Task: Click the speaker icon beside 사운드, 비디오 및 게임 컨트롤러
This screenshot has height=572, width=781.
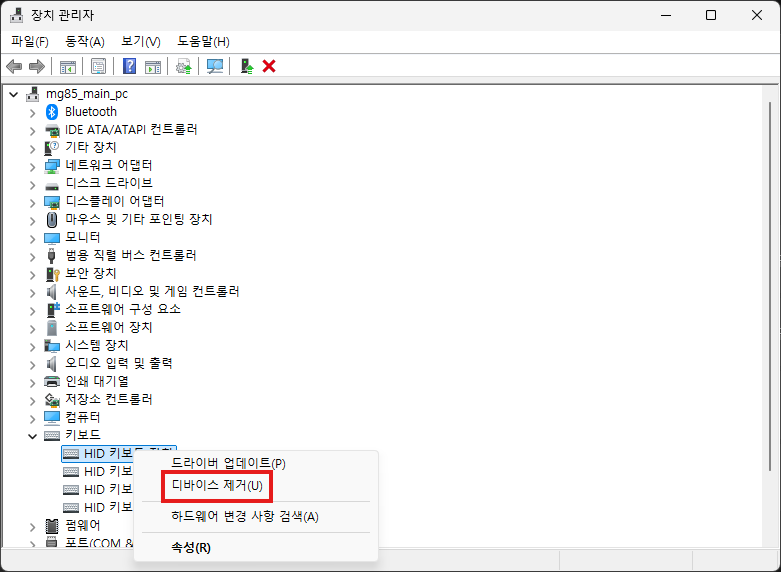Action: (52, 291)
